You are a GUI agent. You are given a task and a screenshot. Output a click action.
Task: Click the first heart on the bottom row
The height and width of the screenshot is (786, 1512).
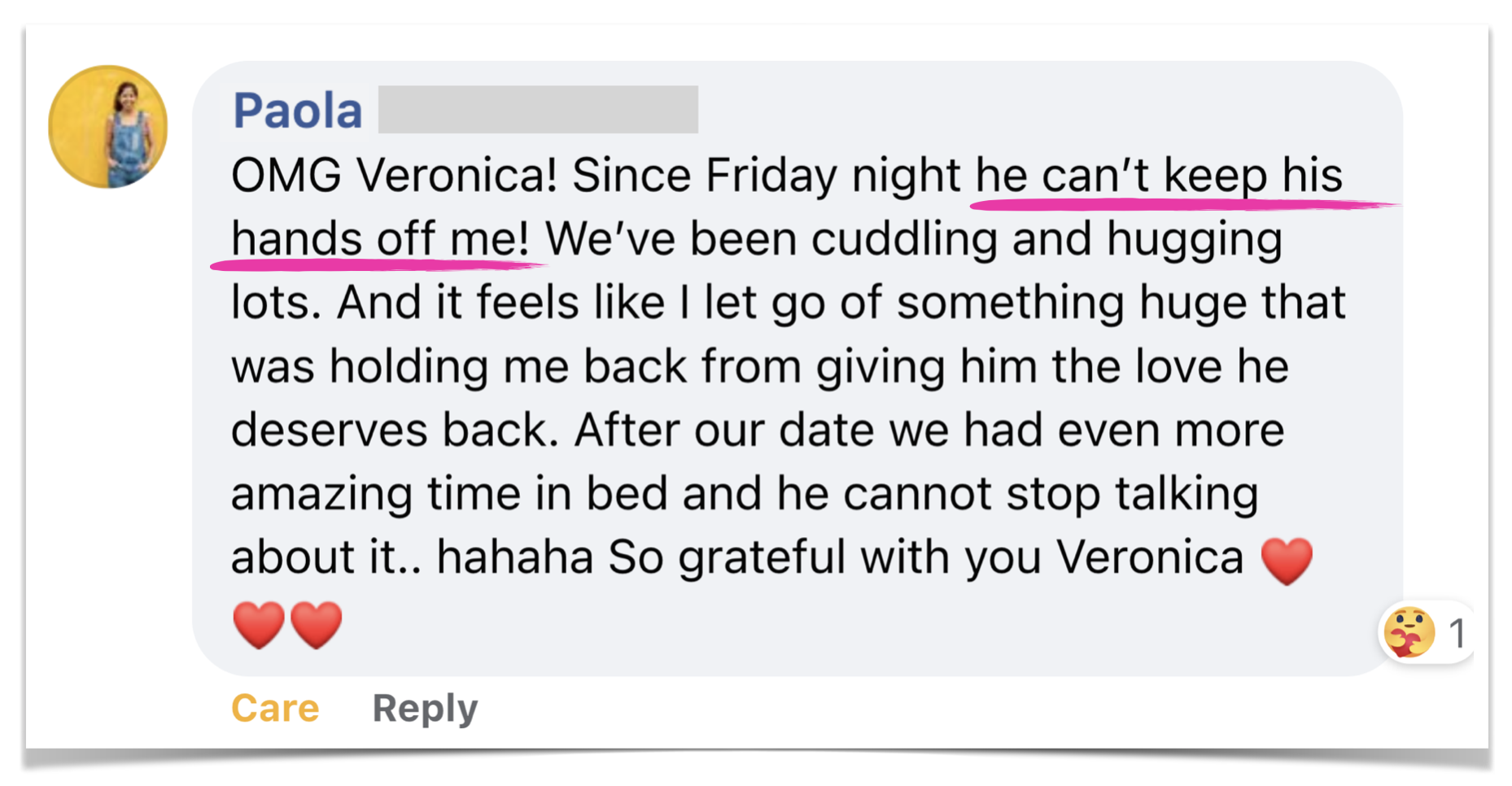(259, 625)
